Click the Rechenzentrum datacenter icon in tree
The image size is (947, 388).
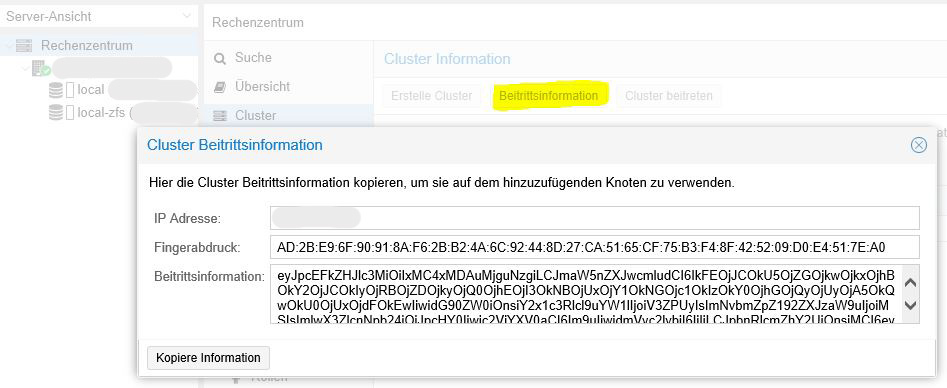click(x=24, y=45)
